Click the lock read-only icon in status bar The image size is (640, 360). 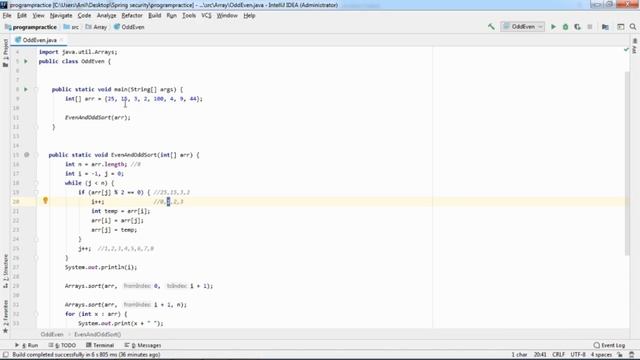pos(620,355)
